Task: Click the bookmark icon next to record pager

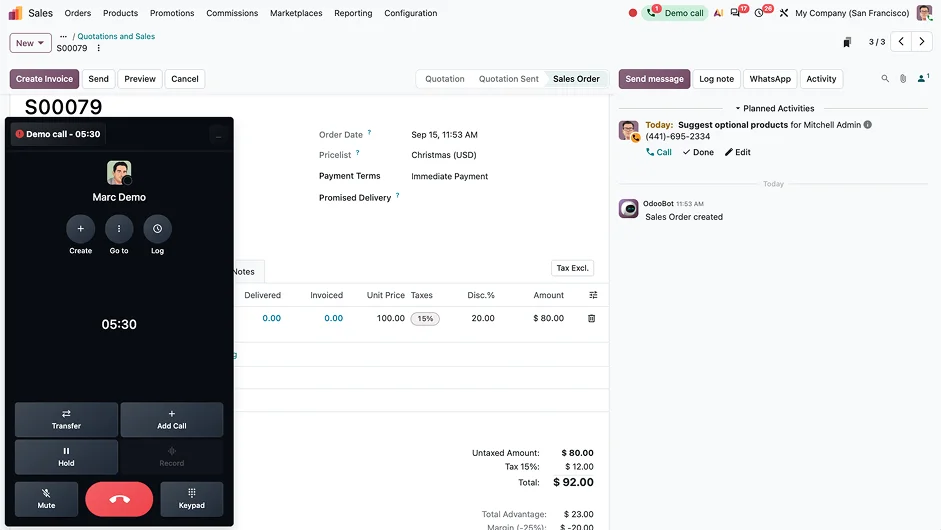Action: (847, 42)
